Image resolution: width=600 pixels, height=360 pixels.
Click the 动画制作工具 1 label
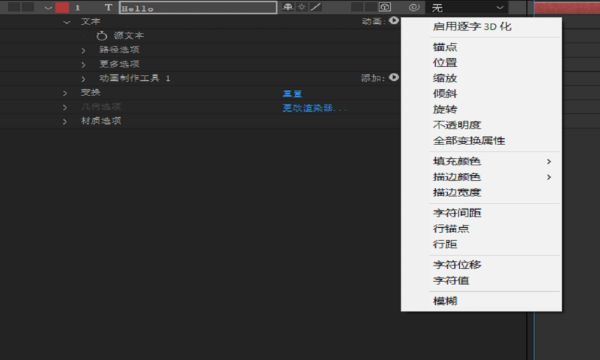click(135, 78)
